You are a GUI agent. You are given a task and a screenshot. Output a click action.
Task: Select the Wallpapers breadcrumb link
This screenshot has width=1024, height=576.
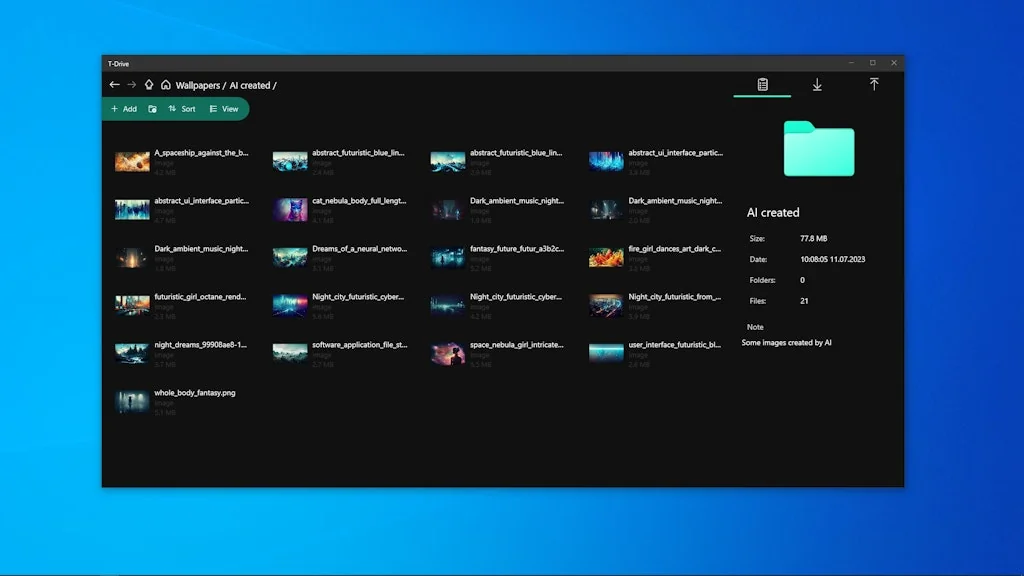point(197,85)
